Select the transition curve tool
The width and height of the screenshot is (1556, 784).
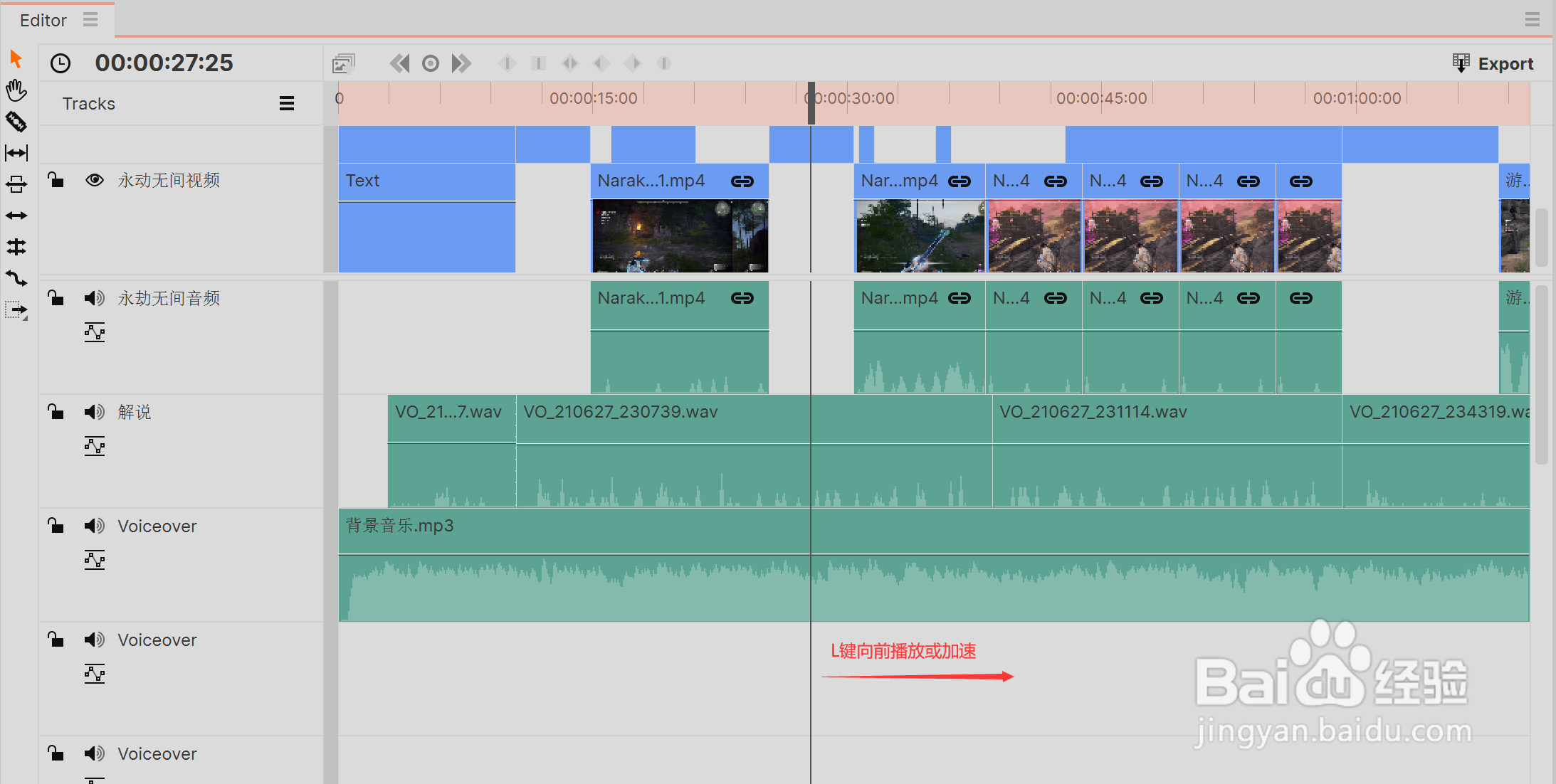pyautogui.click(x=16, y=278)
